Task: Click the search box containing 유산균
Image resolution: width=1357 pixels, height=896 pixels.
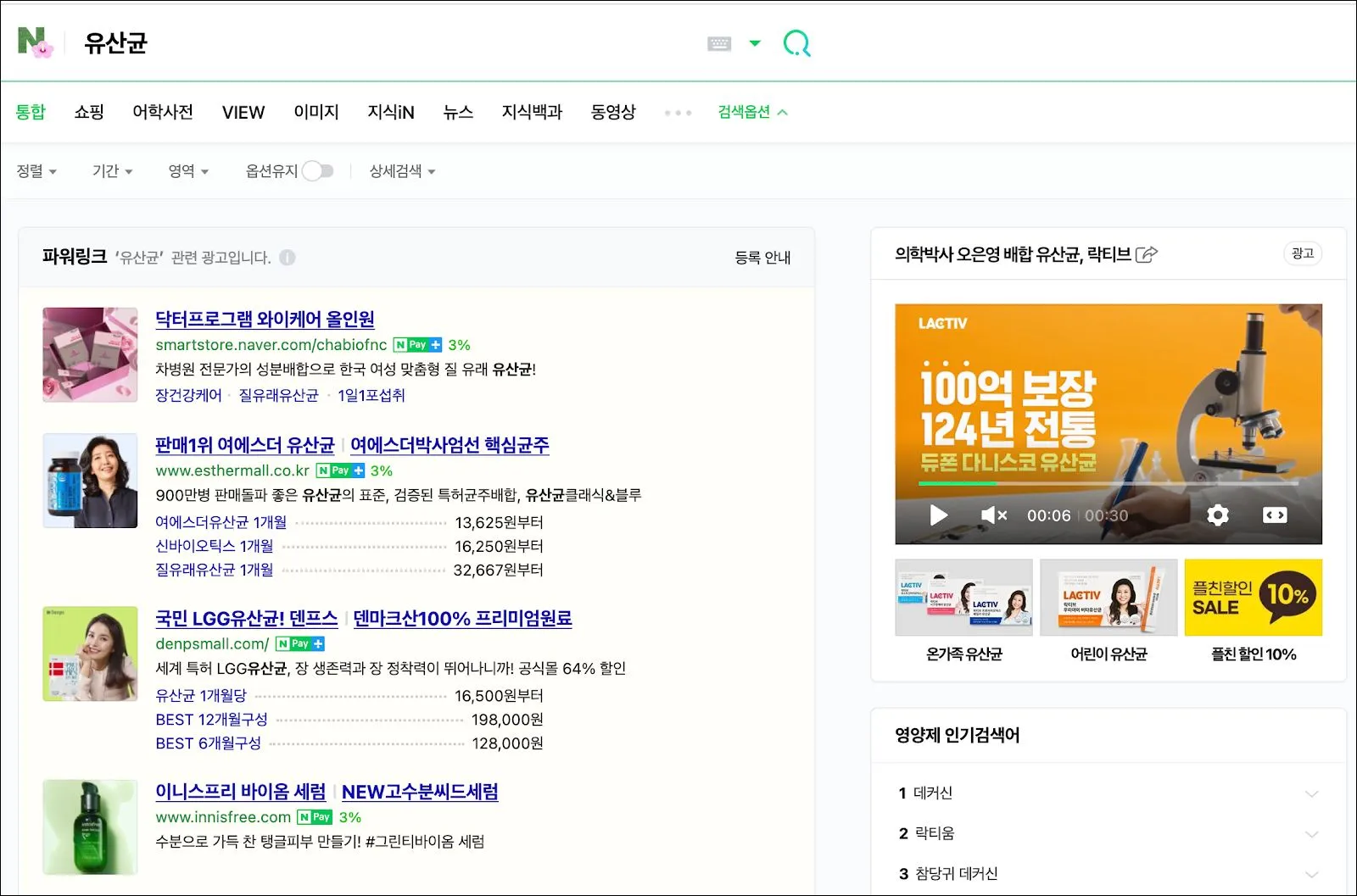Action: point(382,42)
